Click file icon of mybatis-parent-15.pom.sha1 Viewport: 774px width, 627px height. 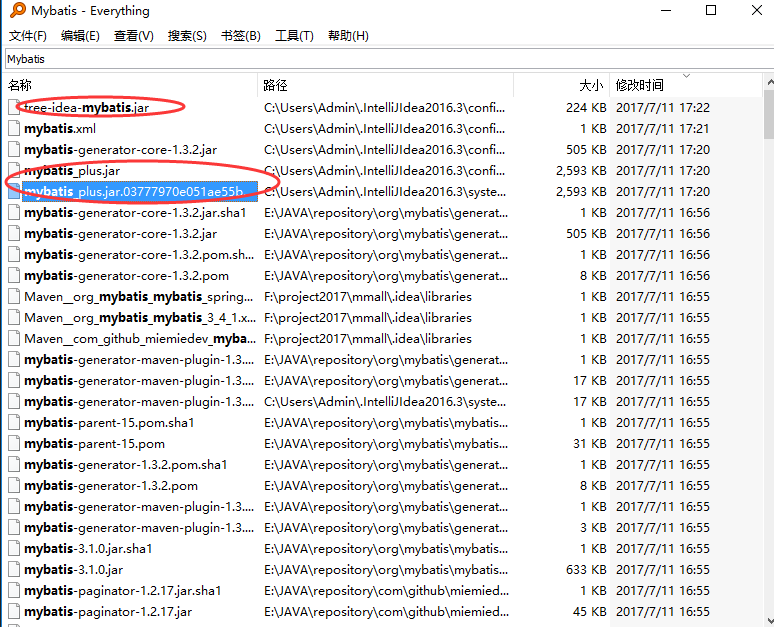click(14, 423)
